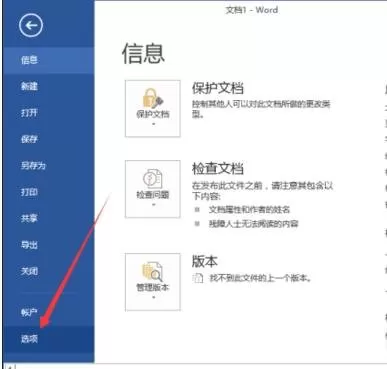Click 保存 in the sidebar
Screen dimensions: 387x369
coord(49,139)
